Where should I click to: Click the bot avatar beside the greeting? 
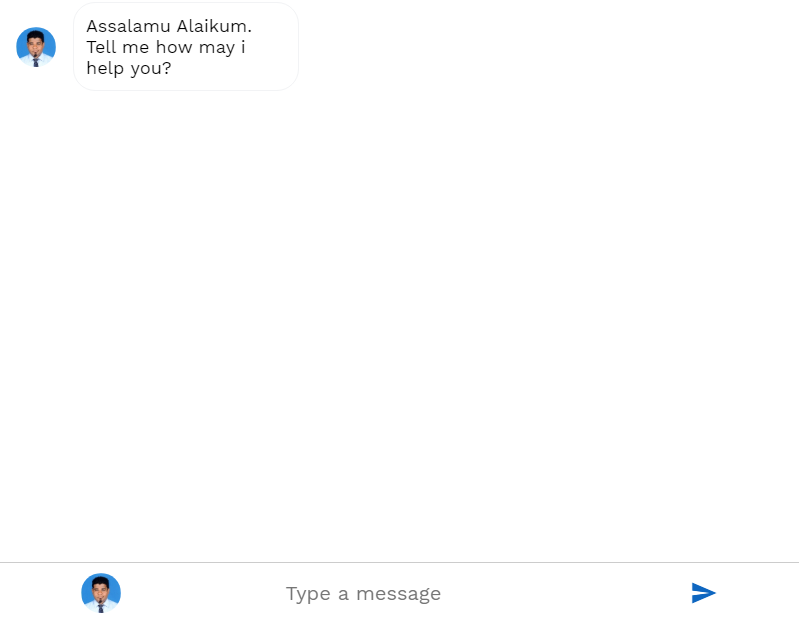(36, 47)
